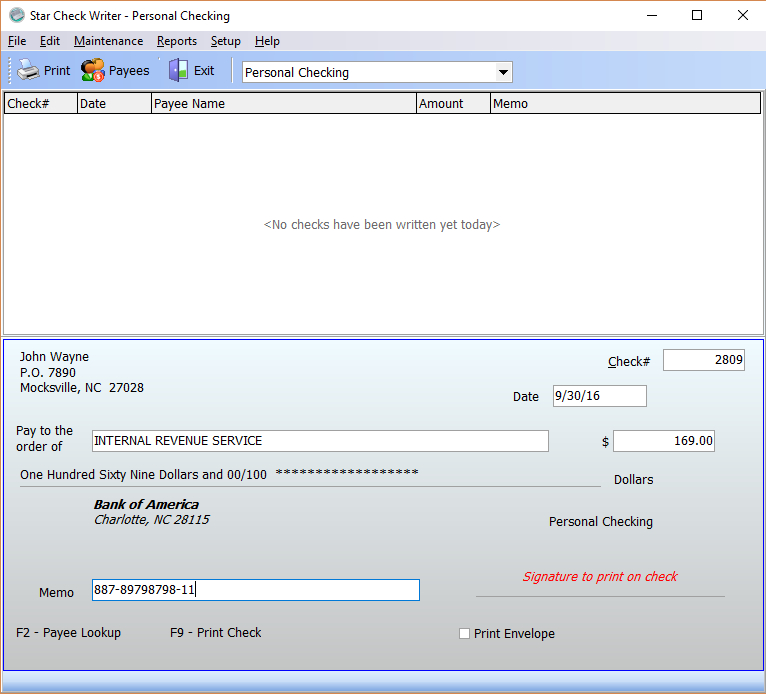Viewport: 766px width, 694px height.
Task: Open Payees via the people icon
Action: point(92,70)
